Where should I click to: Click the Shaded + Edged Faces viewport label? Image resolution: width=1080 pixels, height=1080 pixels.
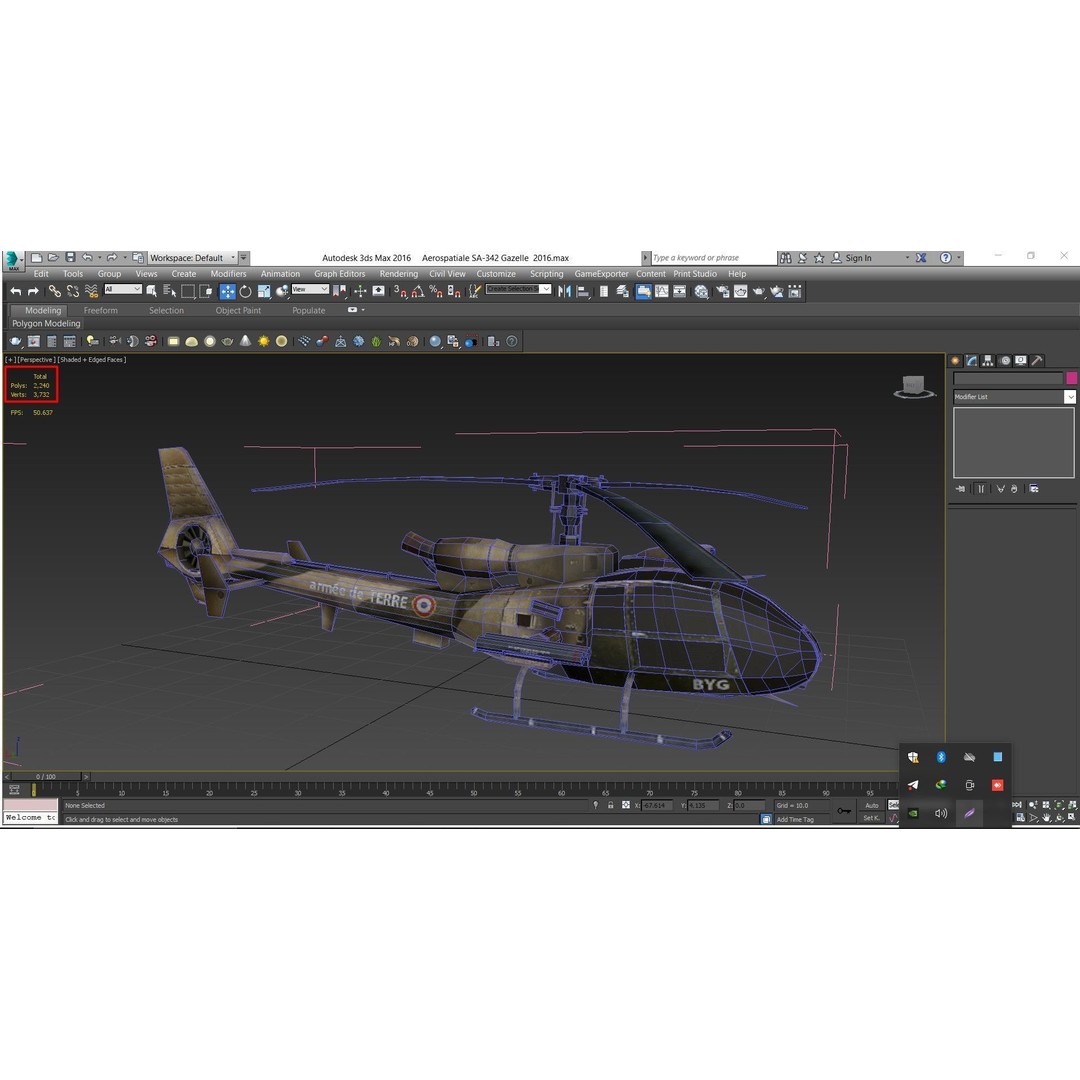pos(92,360)
